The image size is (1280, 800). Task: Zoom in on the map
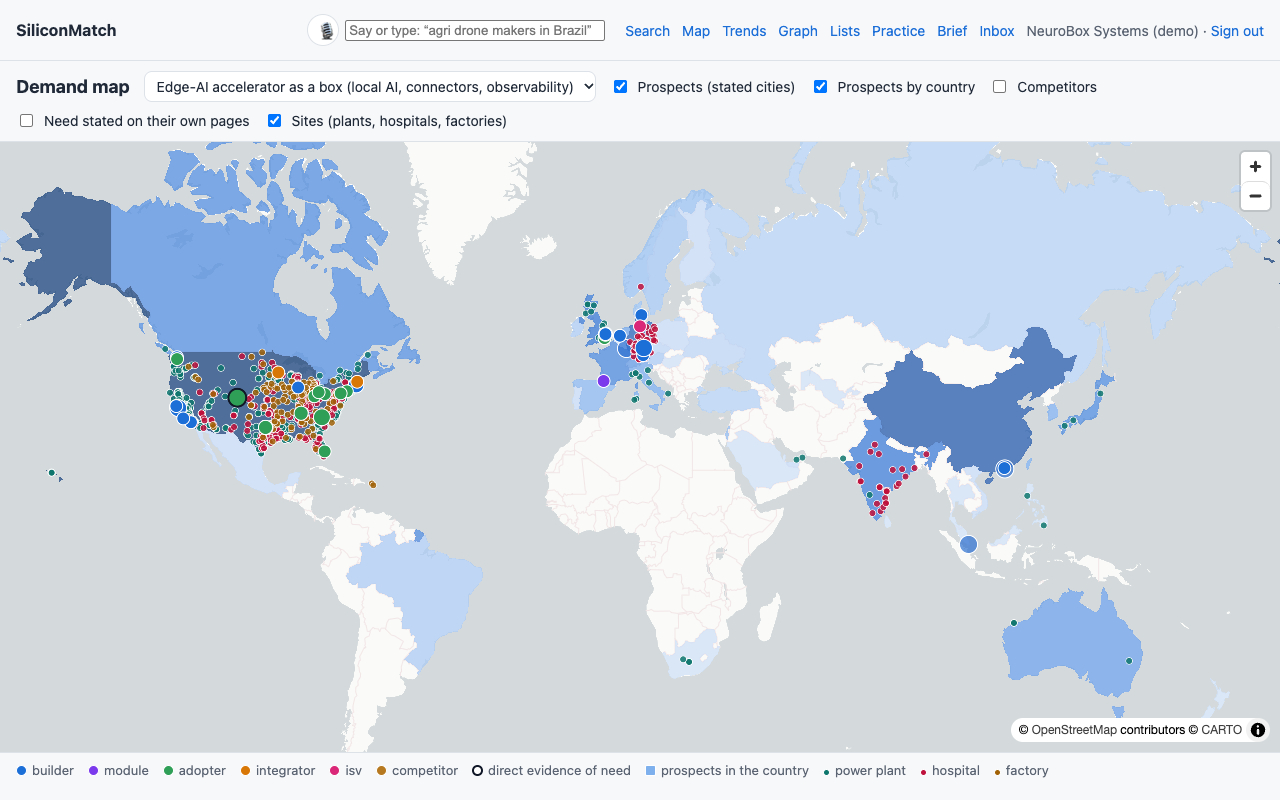(x=1255, y=167)
